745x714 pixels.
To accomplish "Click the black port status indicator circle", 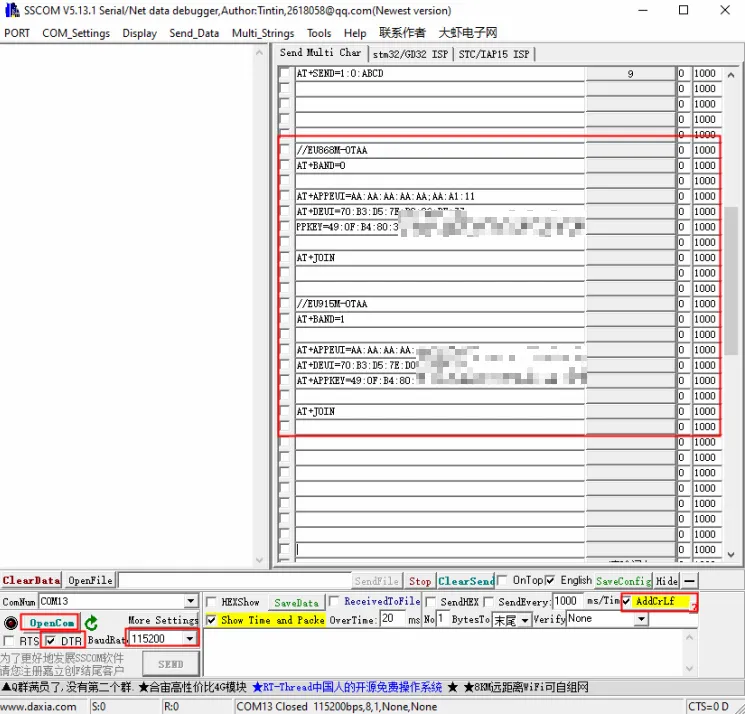I will tap(10, 623).
